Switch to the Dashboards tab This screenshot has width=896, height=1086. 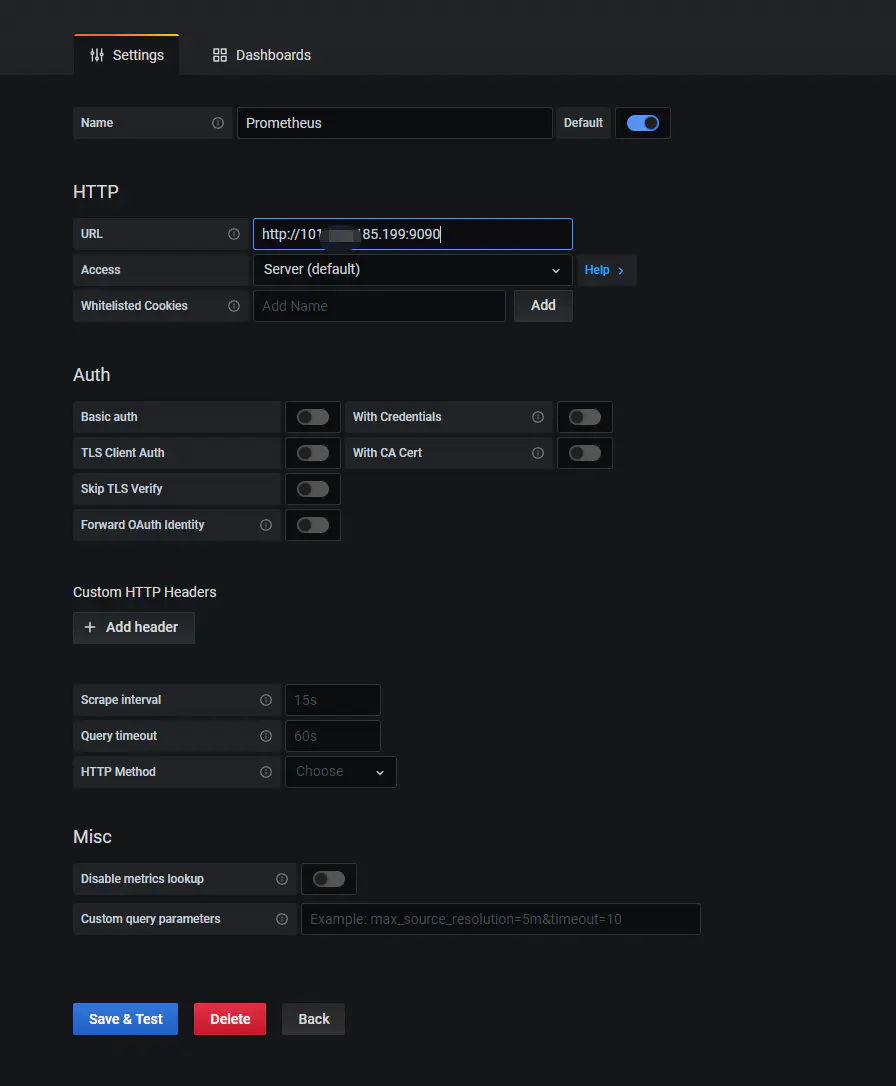click(262, 55)
